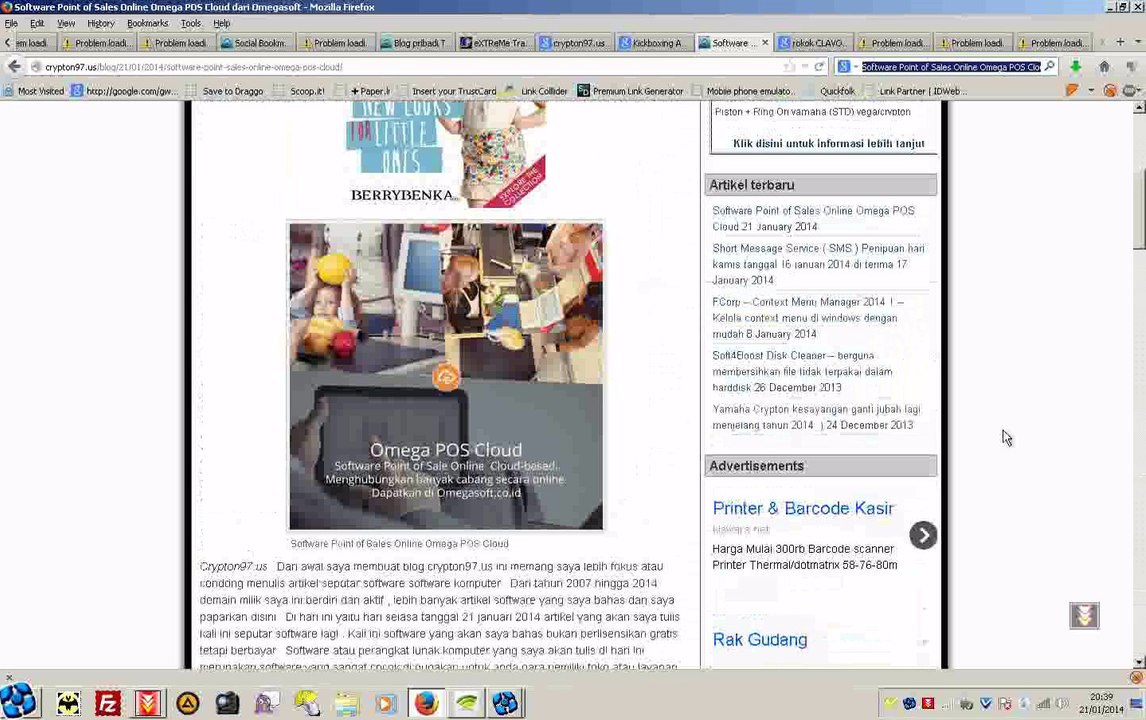Open the Windows Explorer folder taskbar icon
Screen dimensions: 1146x720
tap(346, 704)
